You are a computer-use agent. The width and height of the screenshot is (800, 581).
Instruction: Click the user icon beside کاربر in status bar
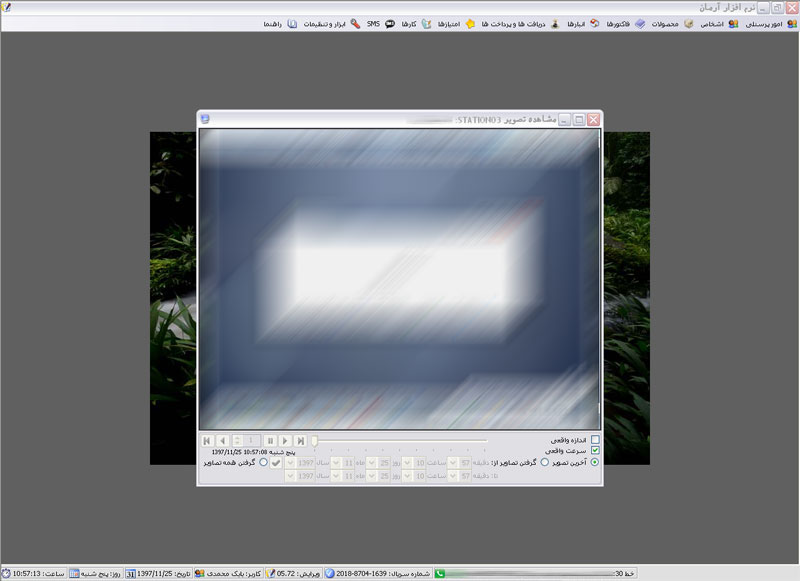pos(200,574)
